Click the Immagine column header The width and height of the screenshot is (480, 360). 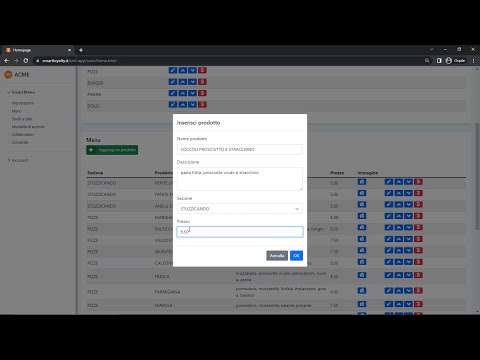tap(368, 173)
